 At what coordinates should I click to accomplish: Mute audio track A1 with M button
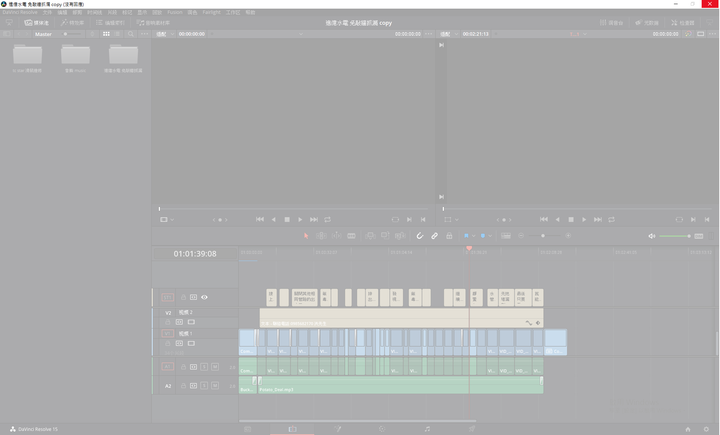(215, 367)
